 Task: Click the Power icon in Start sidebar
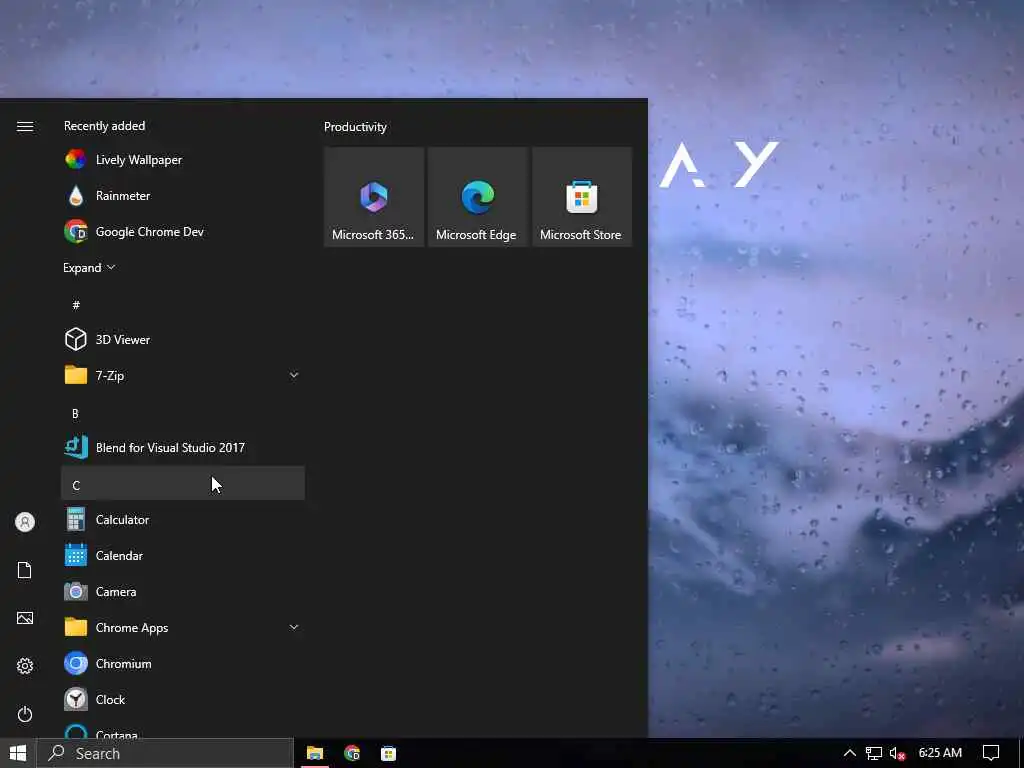[x=25, y=714]
